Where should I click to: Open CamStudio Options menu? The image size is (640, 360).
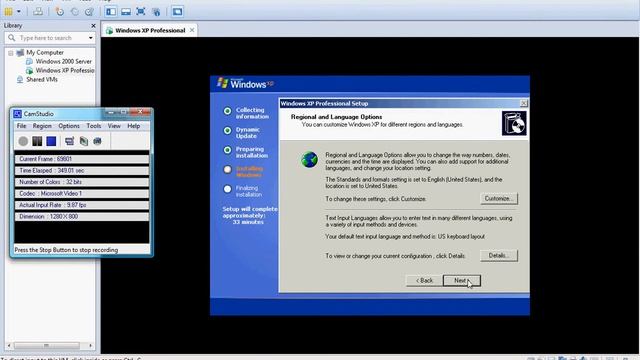tap(69, 126)
